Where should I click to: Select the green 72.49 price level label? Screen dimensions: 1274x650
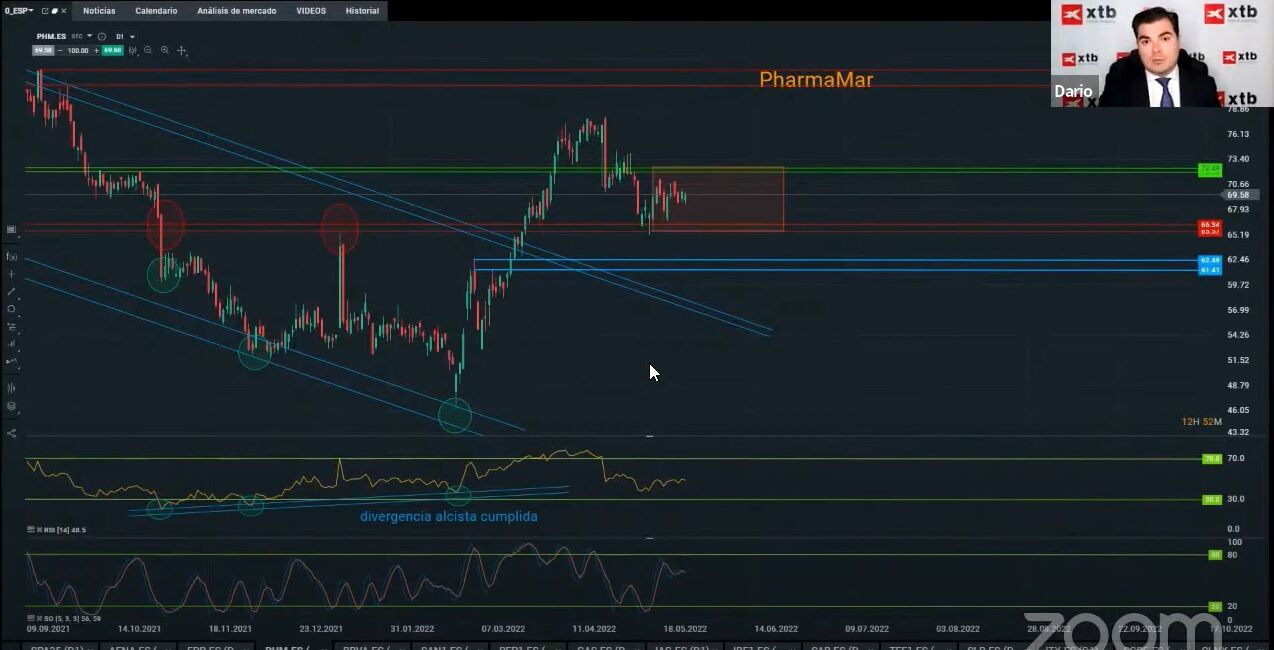[x=1210, y=169]
